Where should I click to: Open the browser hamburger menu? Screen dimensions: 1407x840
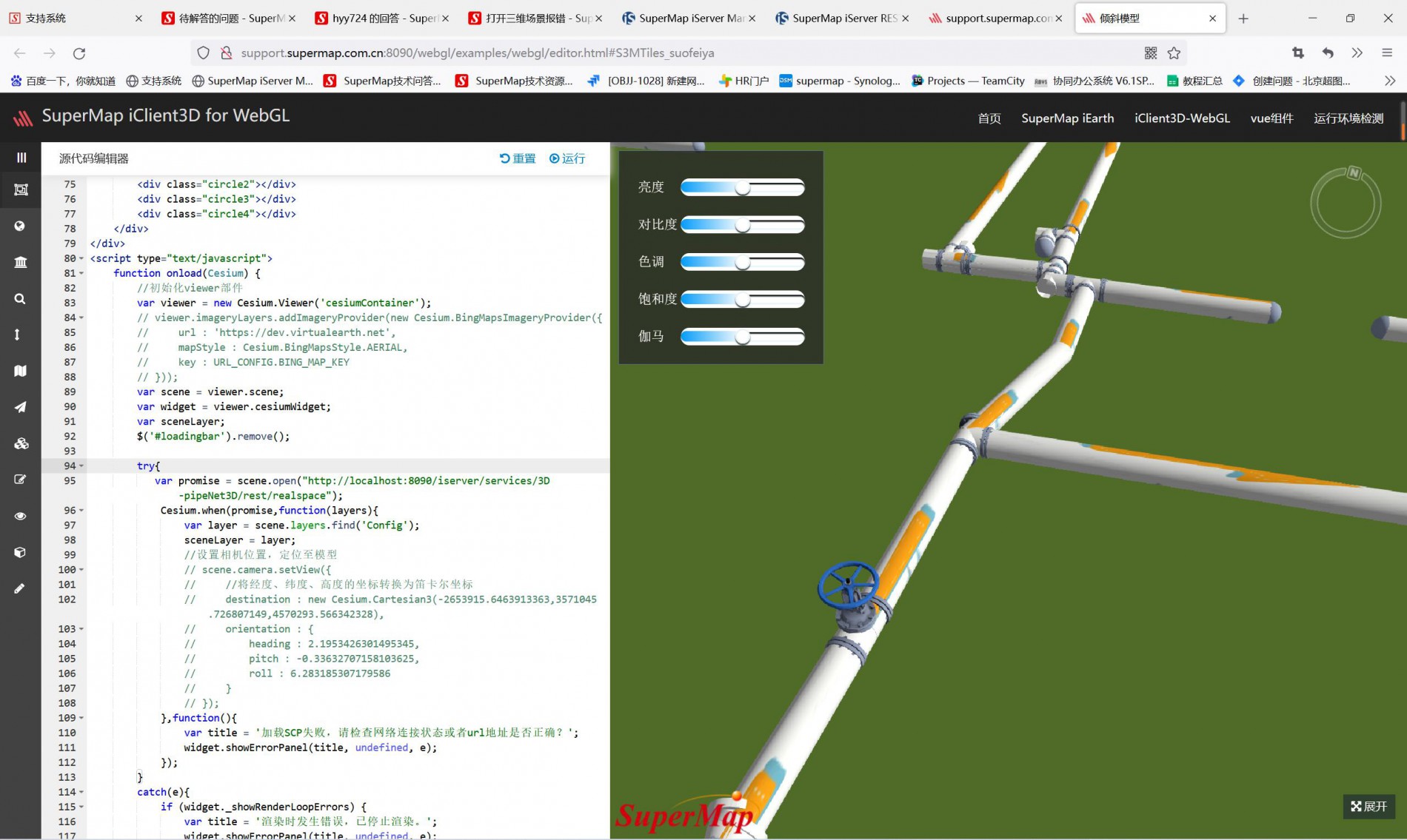[1387, 53]
